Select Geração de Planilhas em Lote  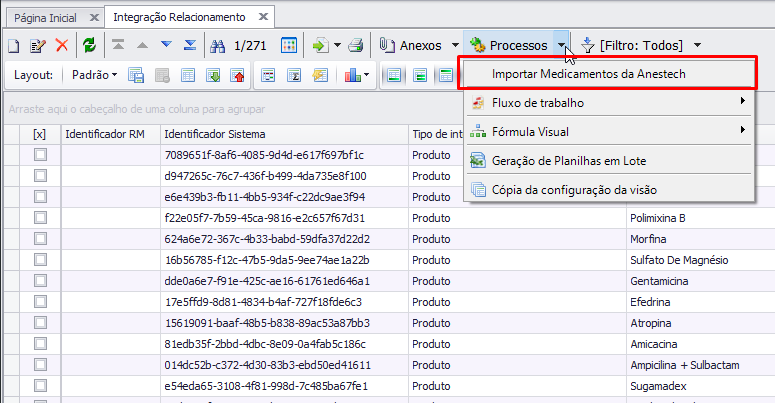609,161
